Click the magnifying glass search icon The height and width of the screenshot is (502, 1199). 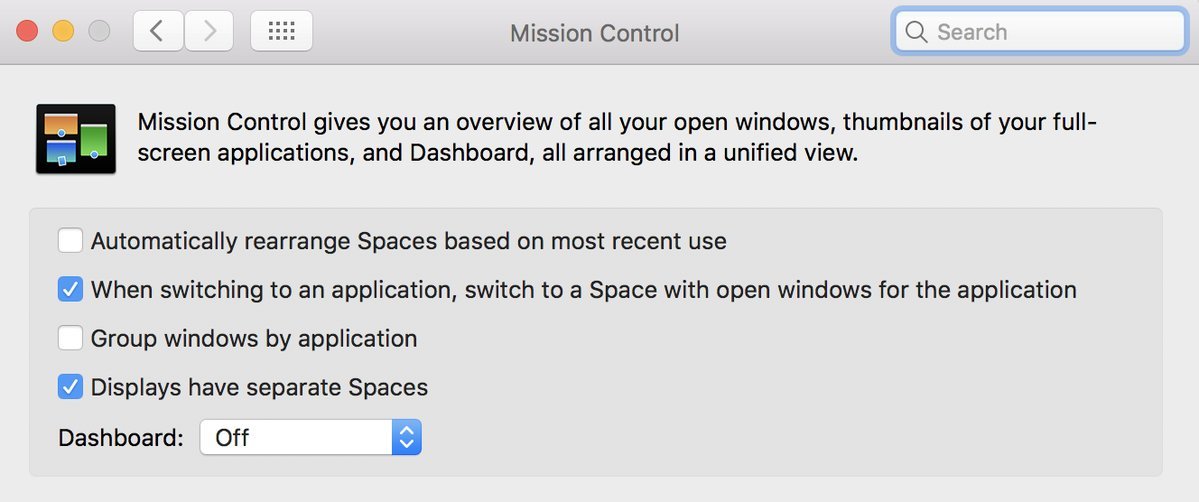click(x=916, y=32)
